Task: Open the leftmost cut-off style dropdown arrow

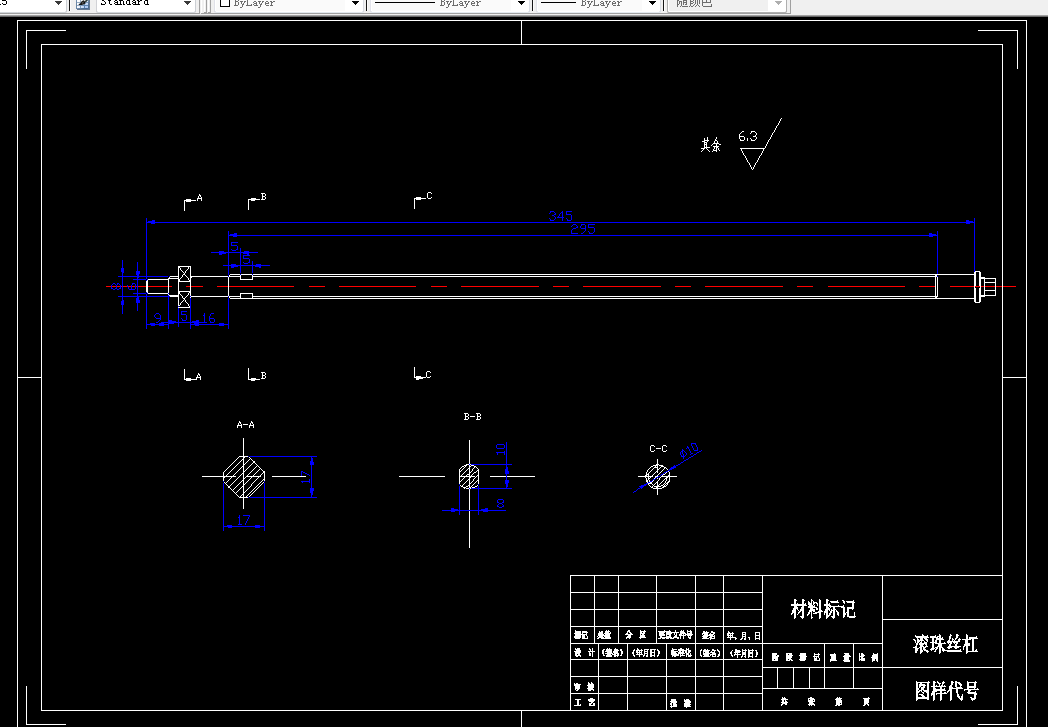Action: coord(58,4)
